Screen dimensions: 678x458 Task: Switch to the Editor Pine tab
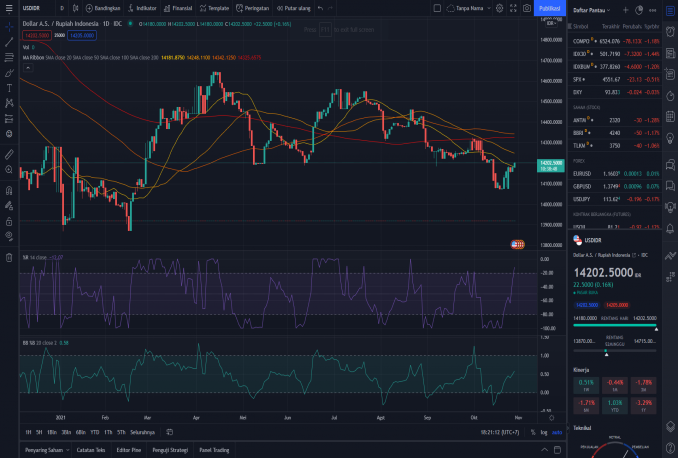coord(129,450)
